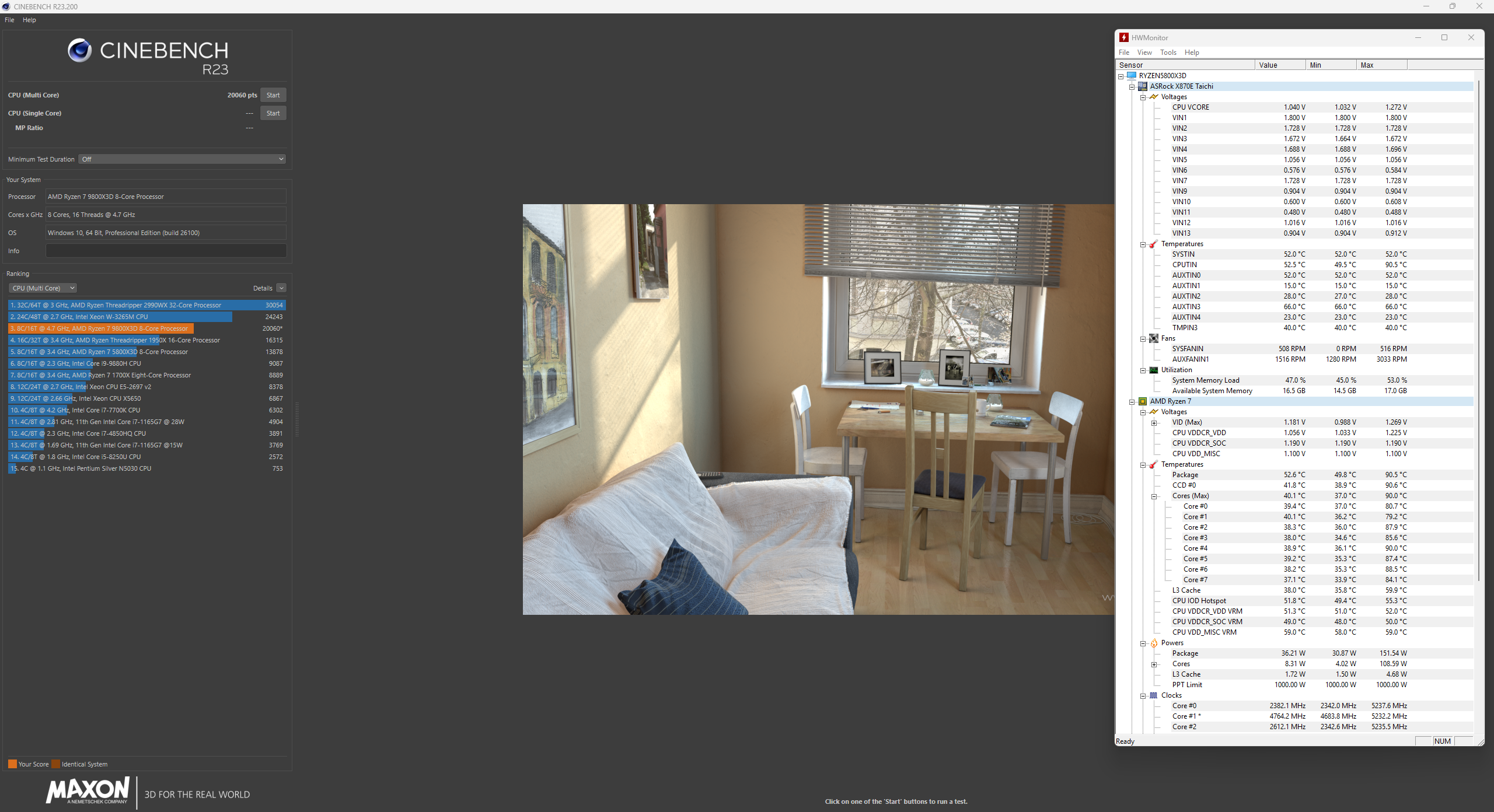Collapse the motherboard Voltages tree node

[1143, 97]
